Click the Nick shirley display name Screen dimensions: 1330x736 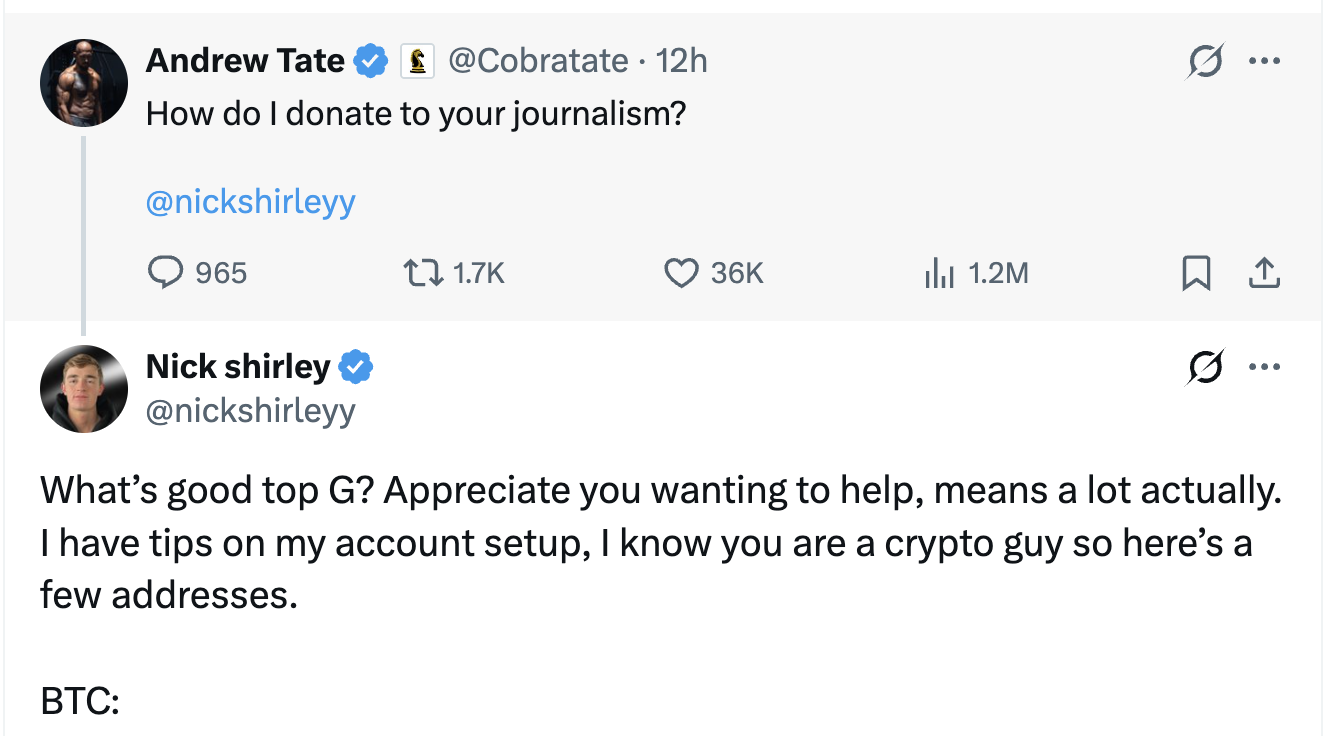coord(238,367)
